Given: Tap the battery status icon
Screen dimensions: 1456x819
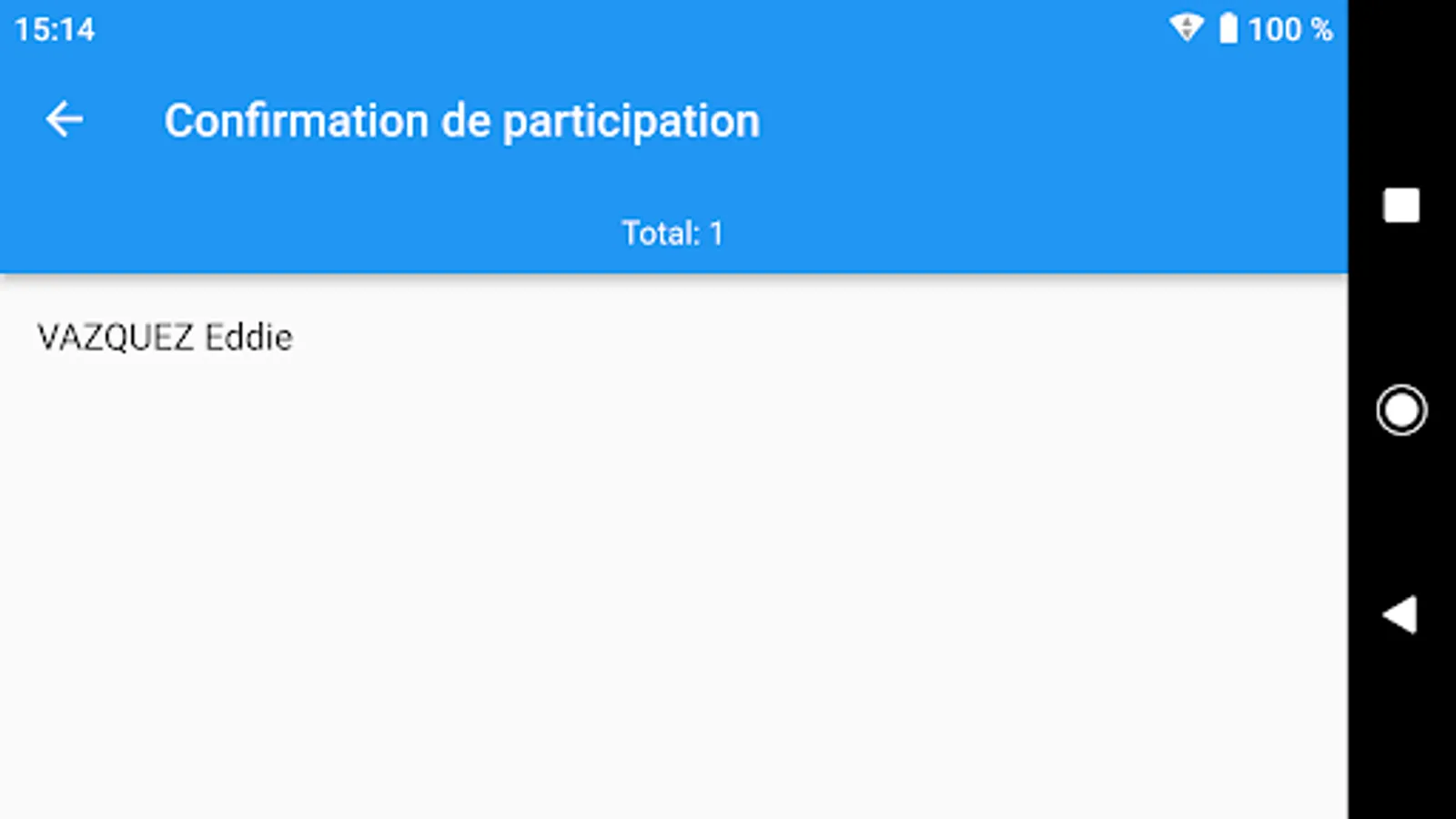Looking at the screenshot, I should [1228, 28].
